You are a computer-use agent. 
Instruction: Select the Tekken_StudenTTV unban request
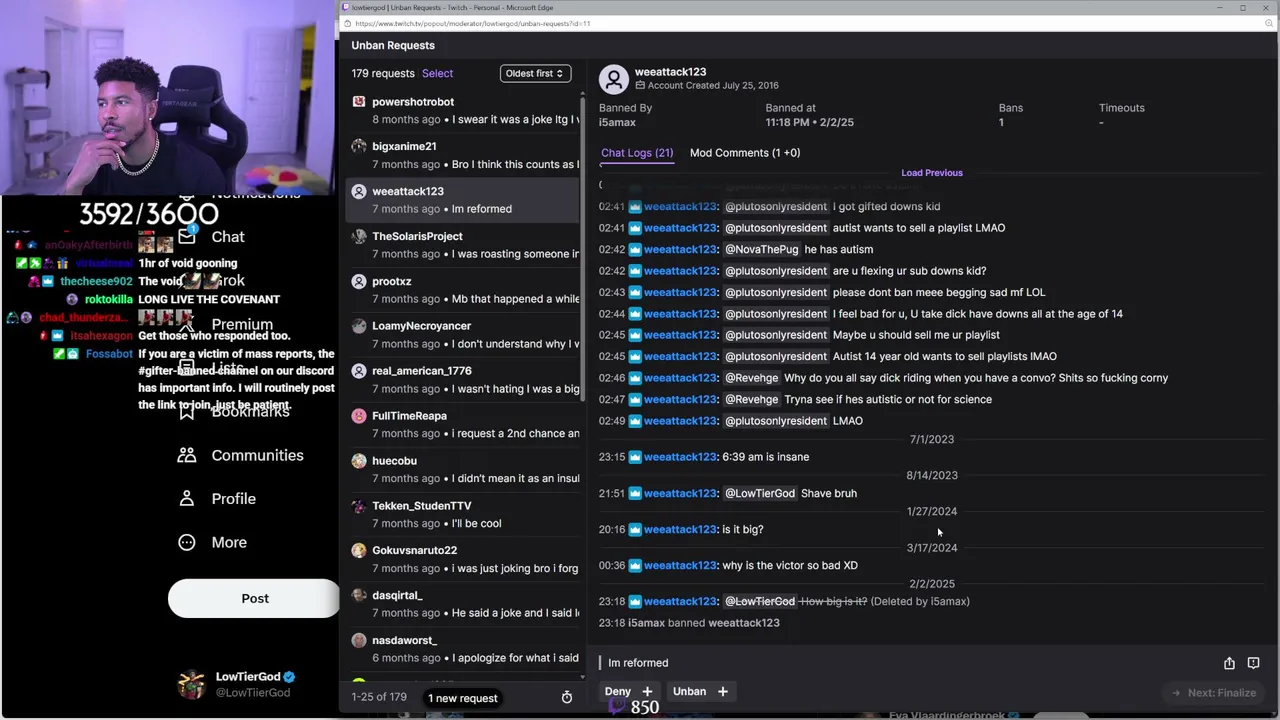point(463,514)
